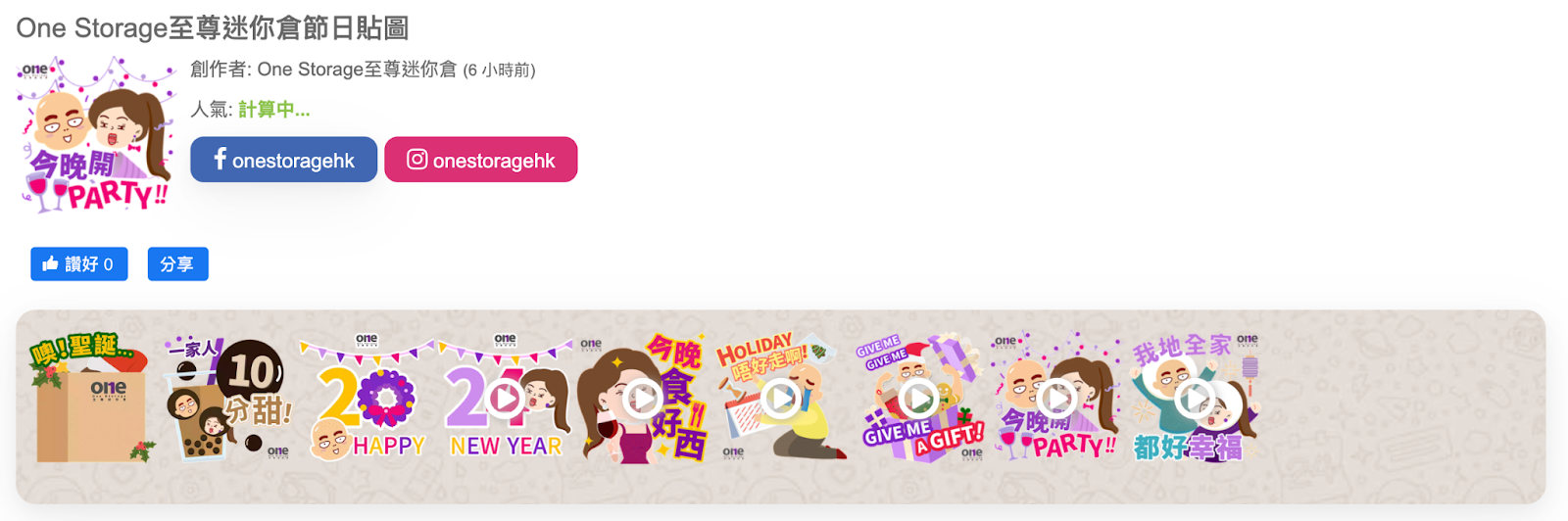Select the 噢!聖誕 paper bag sticker
This screenshot has width=1568, height=521.
(92, 398)
